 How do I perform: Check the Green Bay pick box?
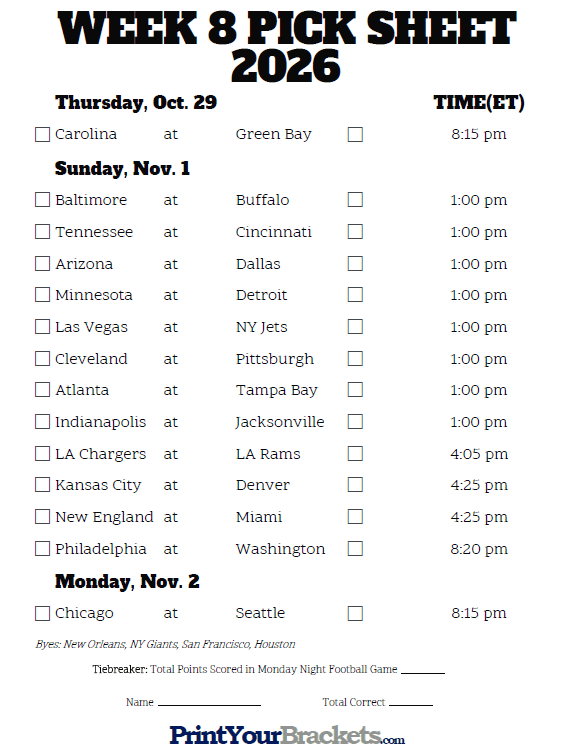355,135
